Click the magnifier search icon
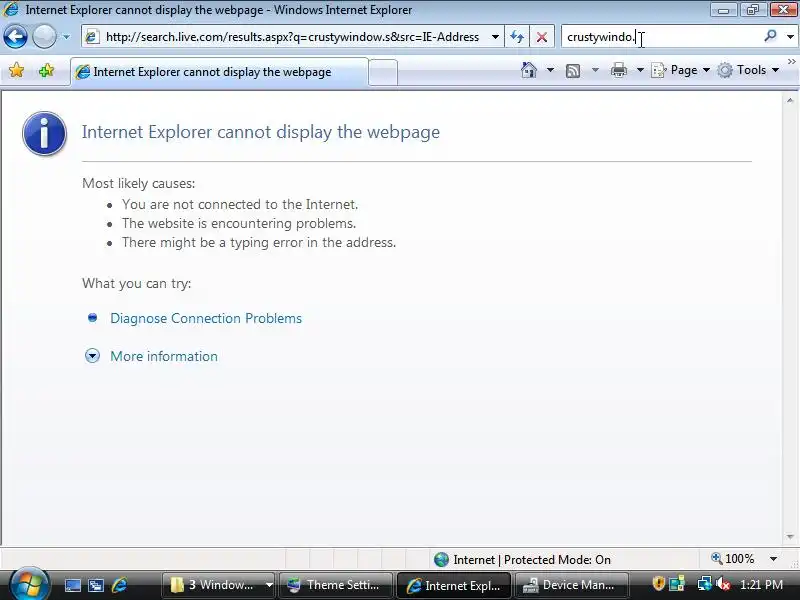The width and height of the screenshot is (800, 600). click(770, 36)
